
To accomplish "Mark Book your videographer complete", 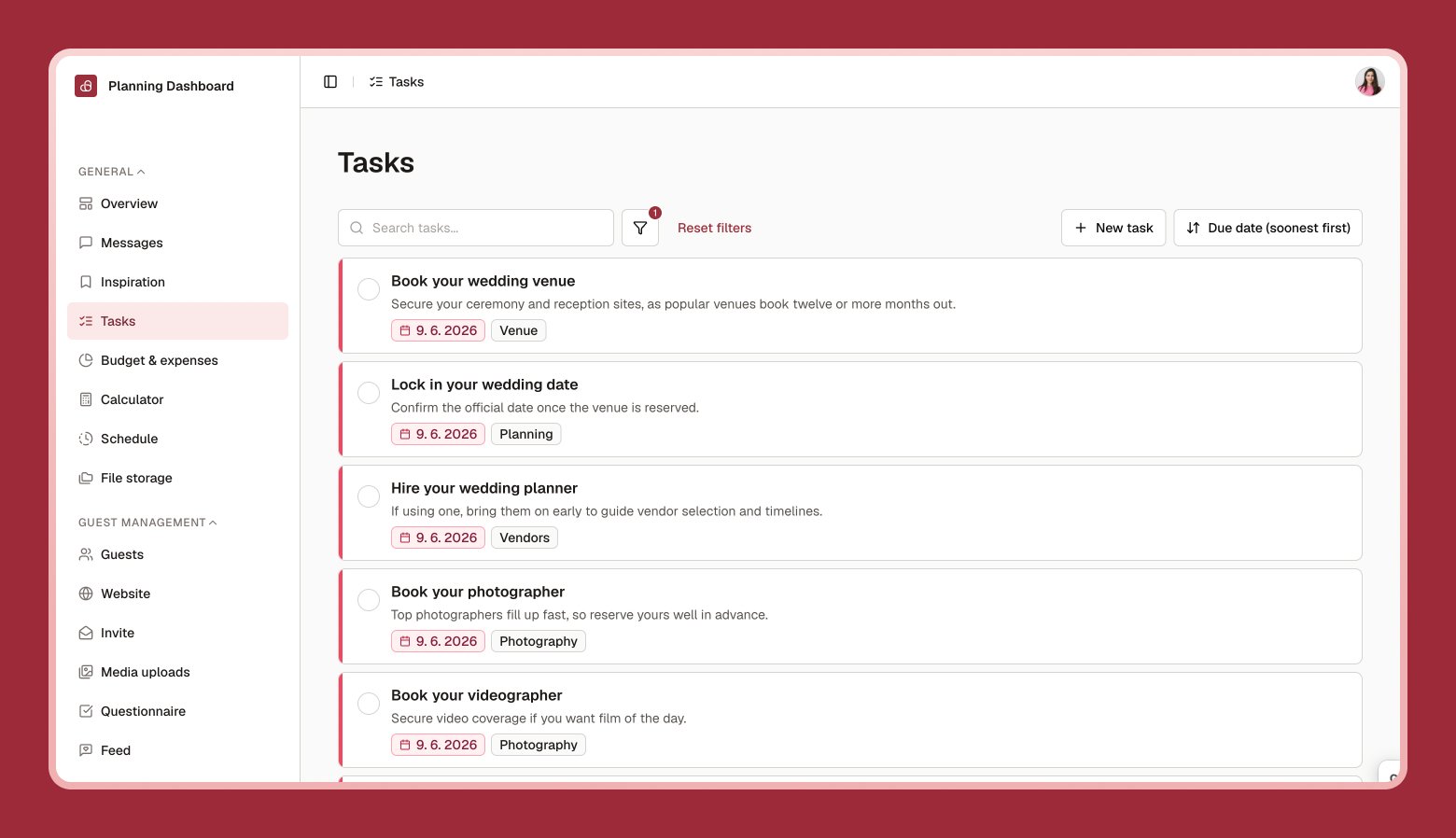I will [x=369, y=704].
